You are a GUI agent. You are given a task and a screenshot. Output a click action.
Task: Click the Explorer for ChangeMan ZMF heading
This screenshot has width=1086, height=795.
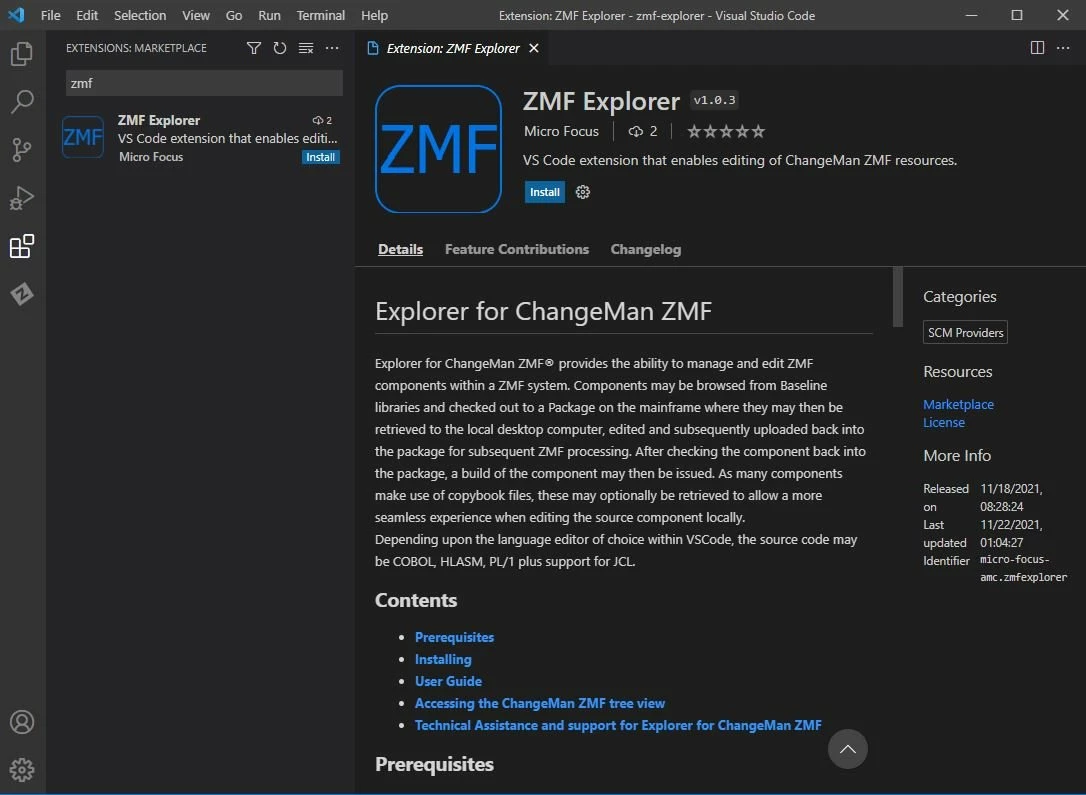click(x=544, y=312)
